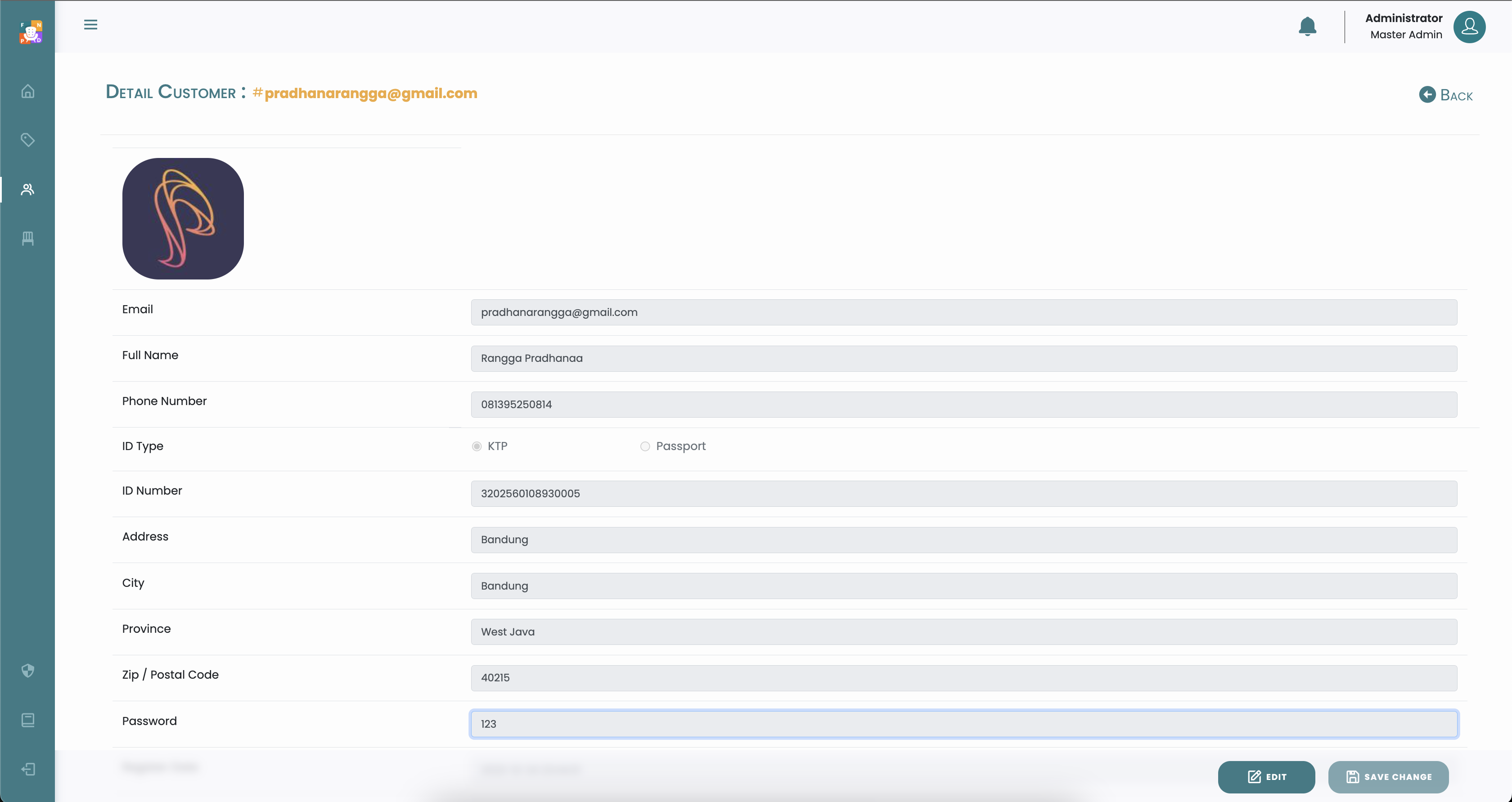Click the Full Name input field
This screenshot has height=802, width=1512.
[964, 358]
